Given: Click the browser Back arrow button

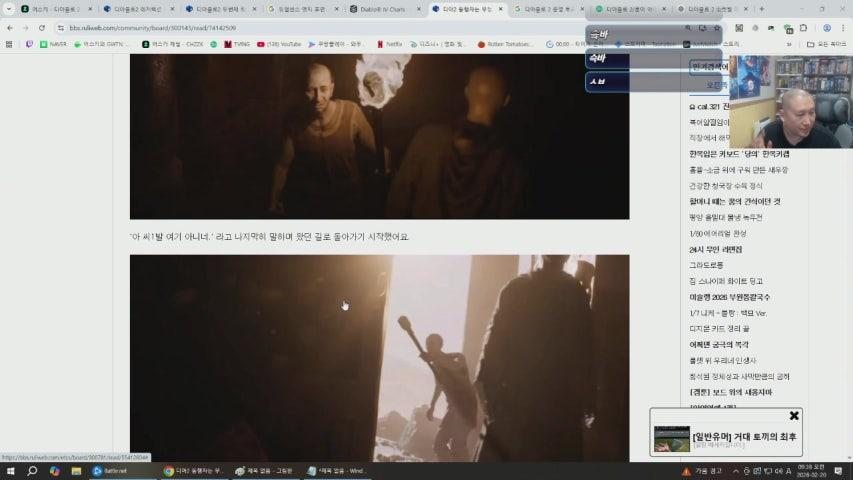Looking at the screenshot, I should coord(10,28).
